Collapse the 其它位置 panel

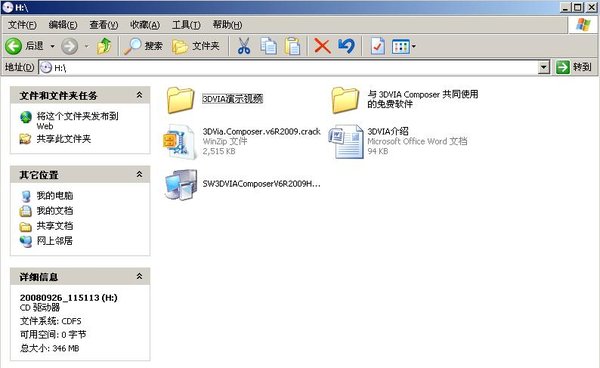140,174
